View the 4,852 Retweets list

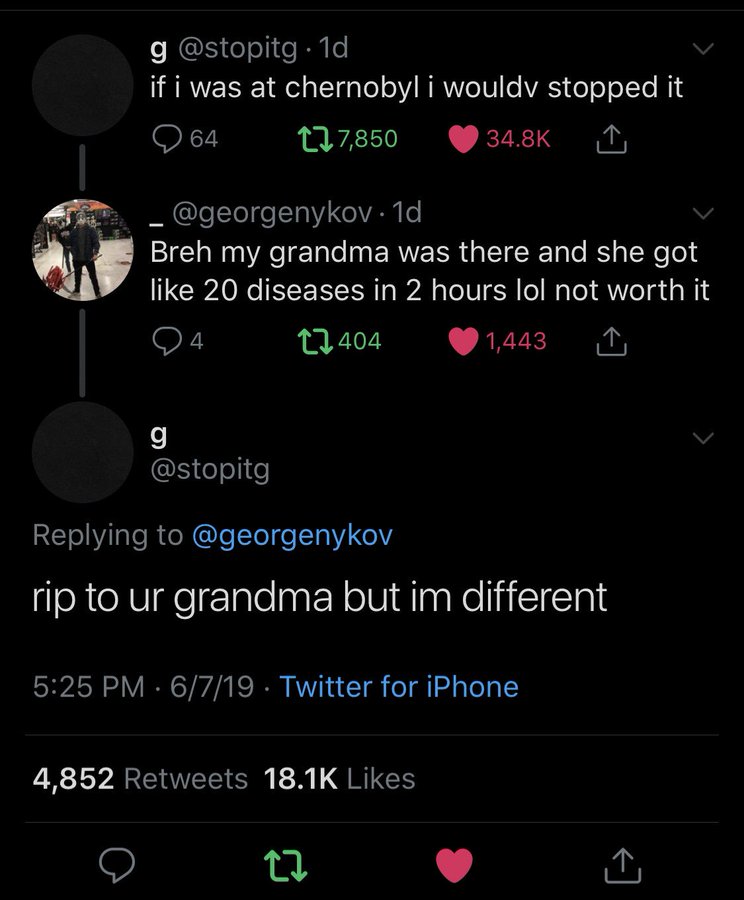[x=141, y=778]
